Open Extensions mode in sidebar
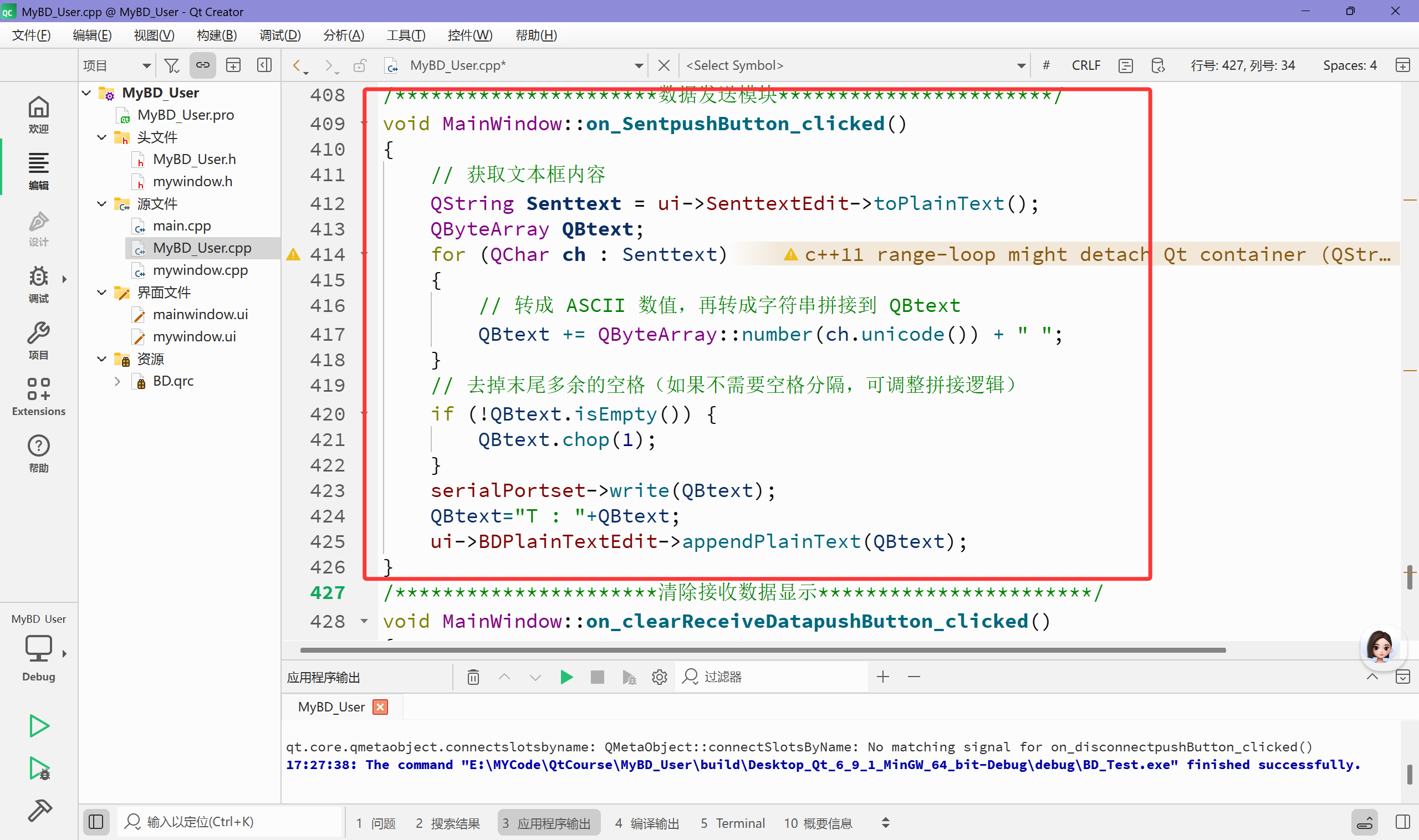This screenshot has height=840, width=1419. point(38,397)
